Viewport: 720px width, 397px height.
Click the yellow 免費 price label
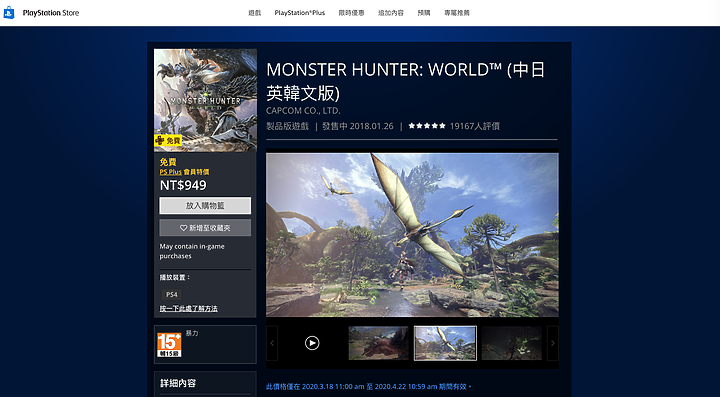[168, 162]
